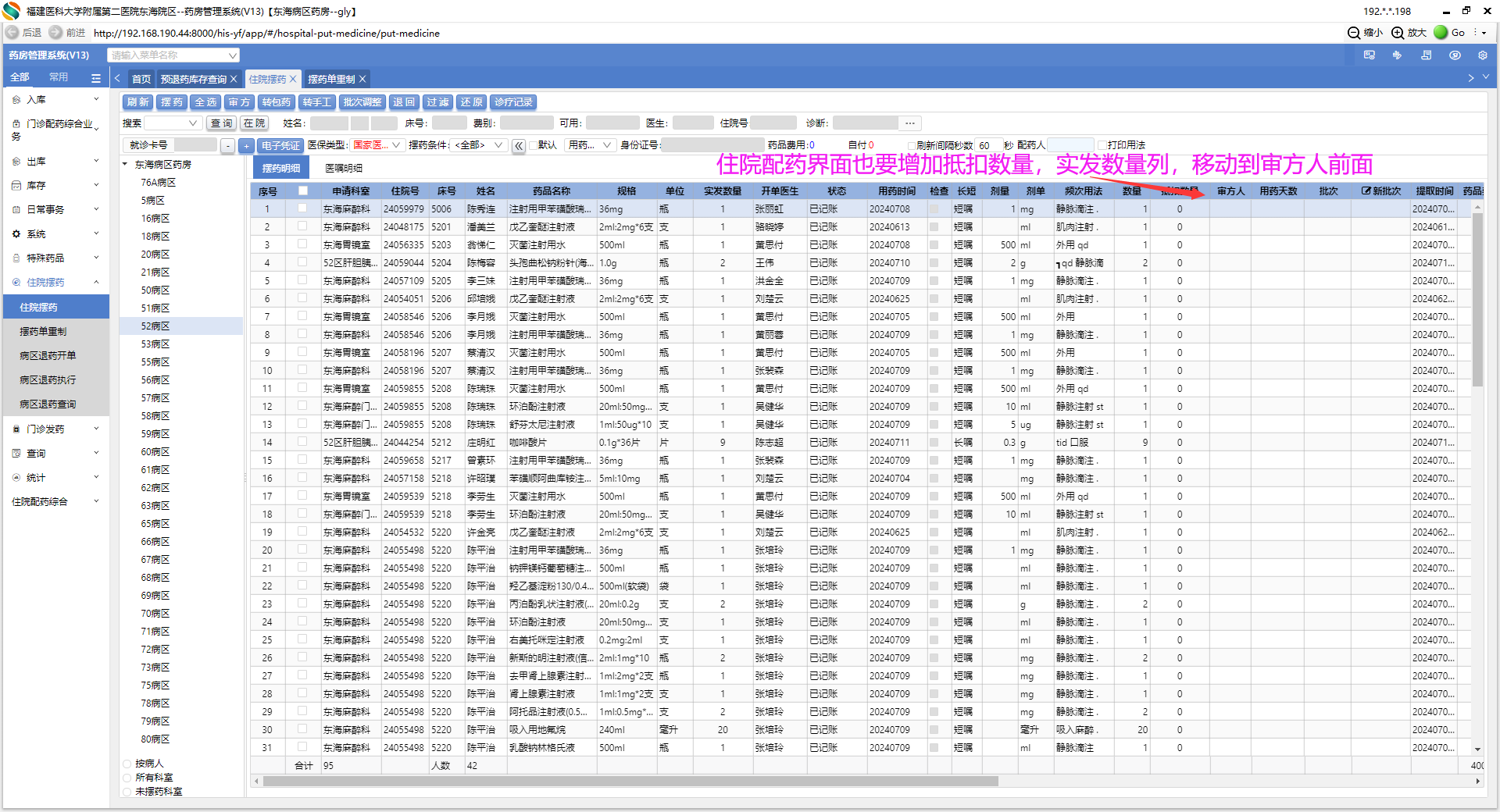1500x812 pixels.
Task: Click the eye view icon in header
Action: click(1455, 55)
